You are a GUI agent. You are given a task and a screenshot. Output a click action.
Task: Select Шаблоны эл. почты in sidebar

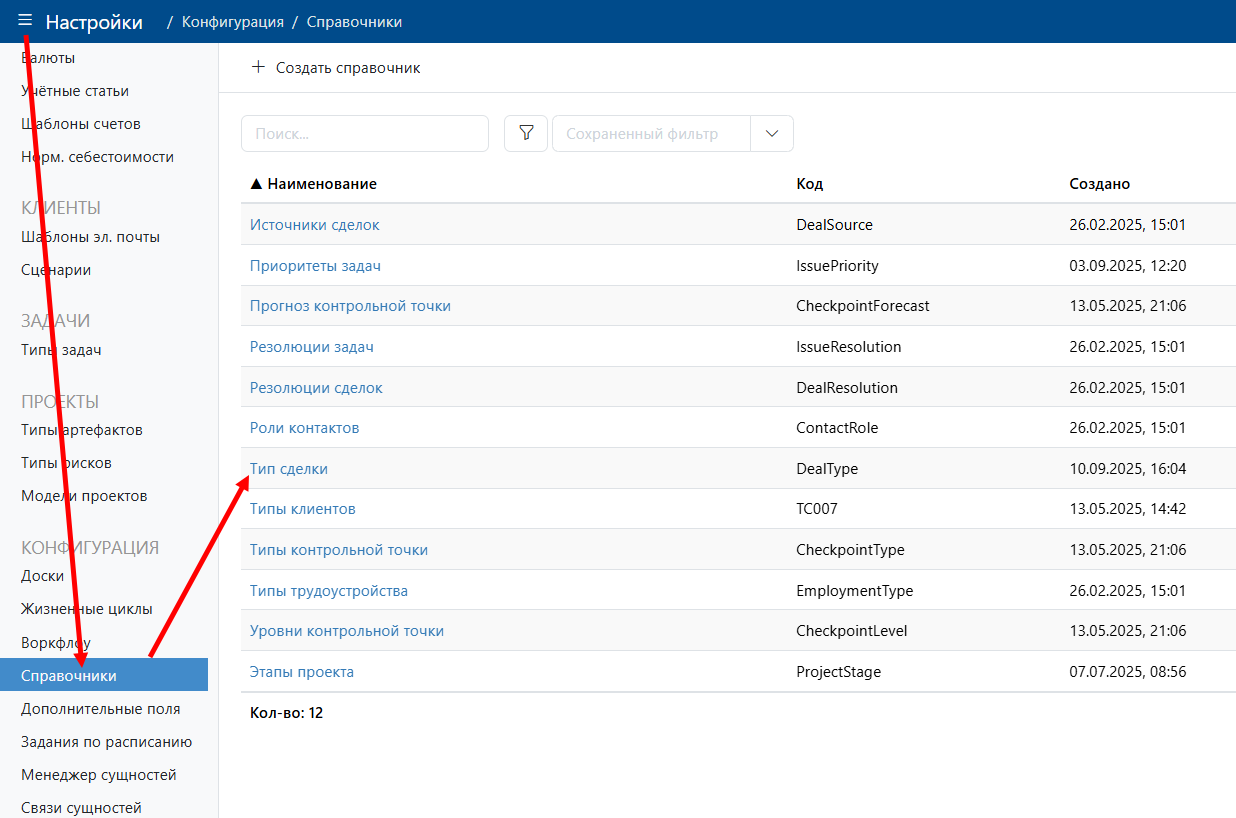pos(91,237)
